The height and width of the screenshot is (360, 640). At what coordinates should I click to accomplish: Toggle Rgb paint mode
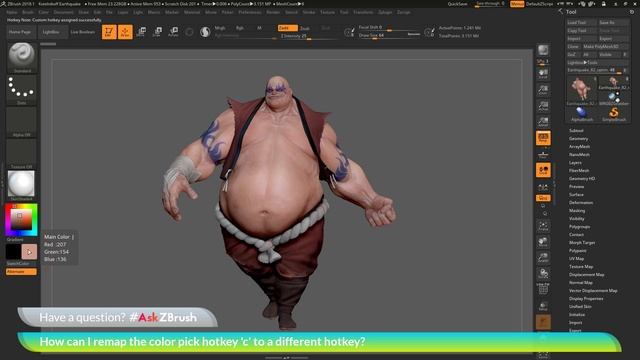[240, 28]
